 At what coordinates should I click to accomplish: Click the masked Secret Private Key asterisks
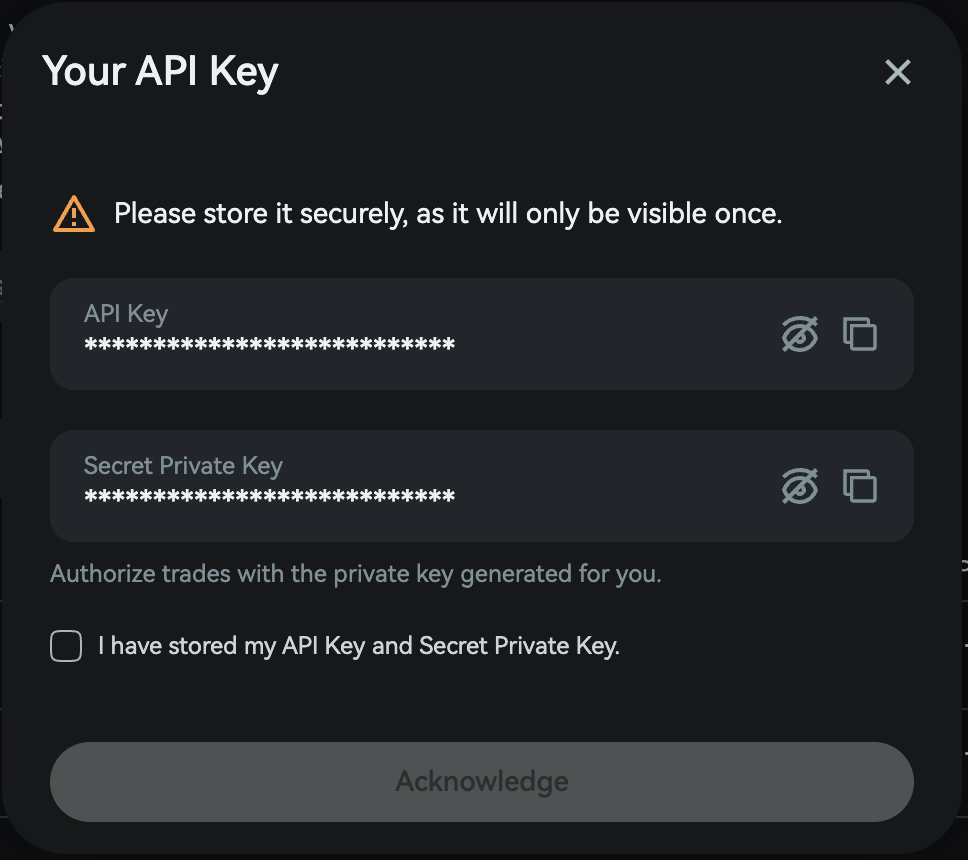point(269,498)
